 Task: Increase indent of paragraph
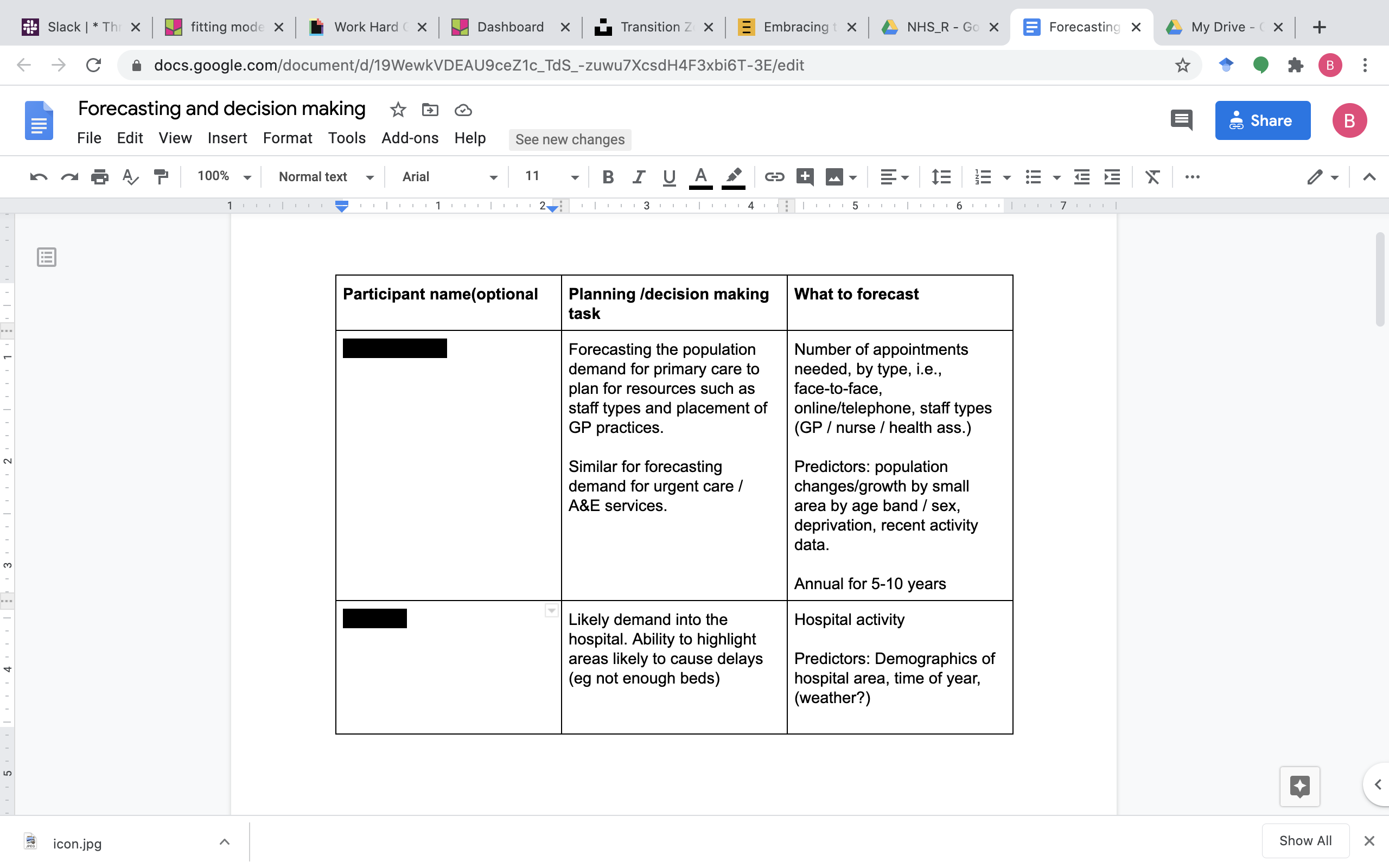tap(1112, 177)
